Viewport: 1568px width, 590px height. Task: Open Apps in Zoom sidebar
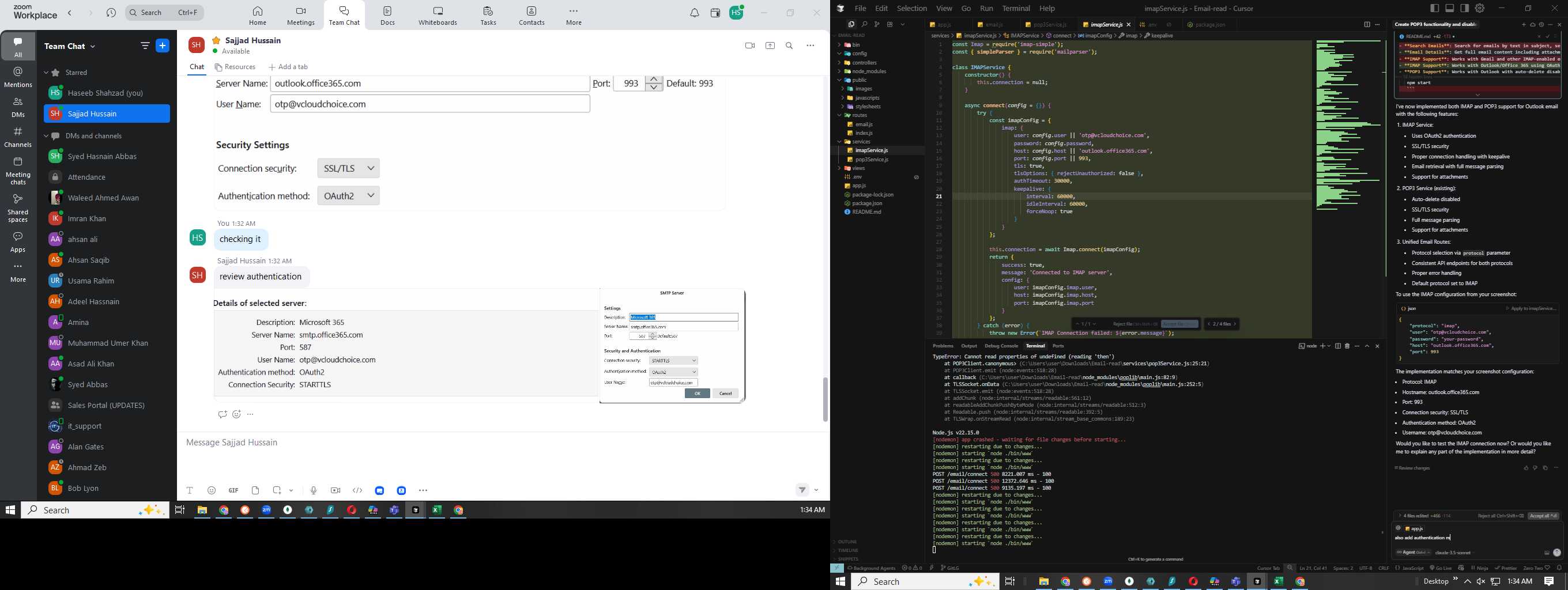18,241
